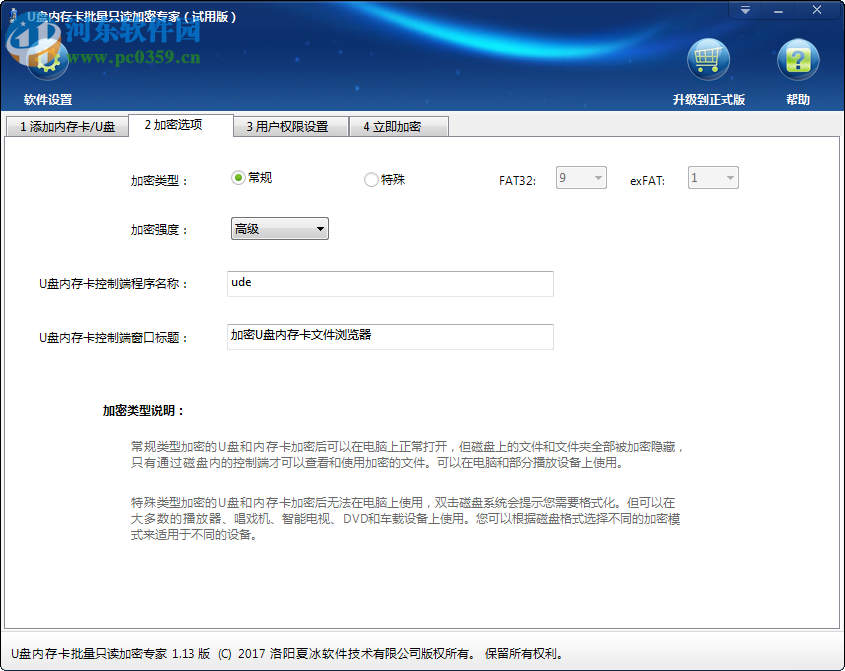
Task: Select the 特殊 encryption type radio button
Action: pyautogui.click(x=370, y=178)
